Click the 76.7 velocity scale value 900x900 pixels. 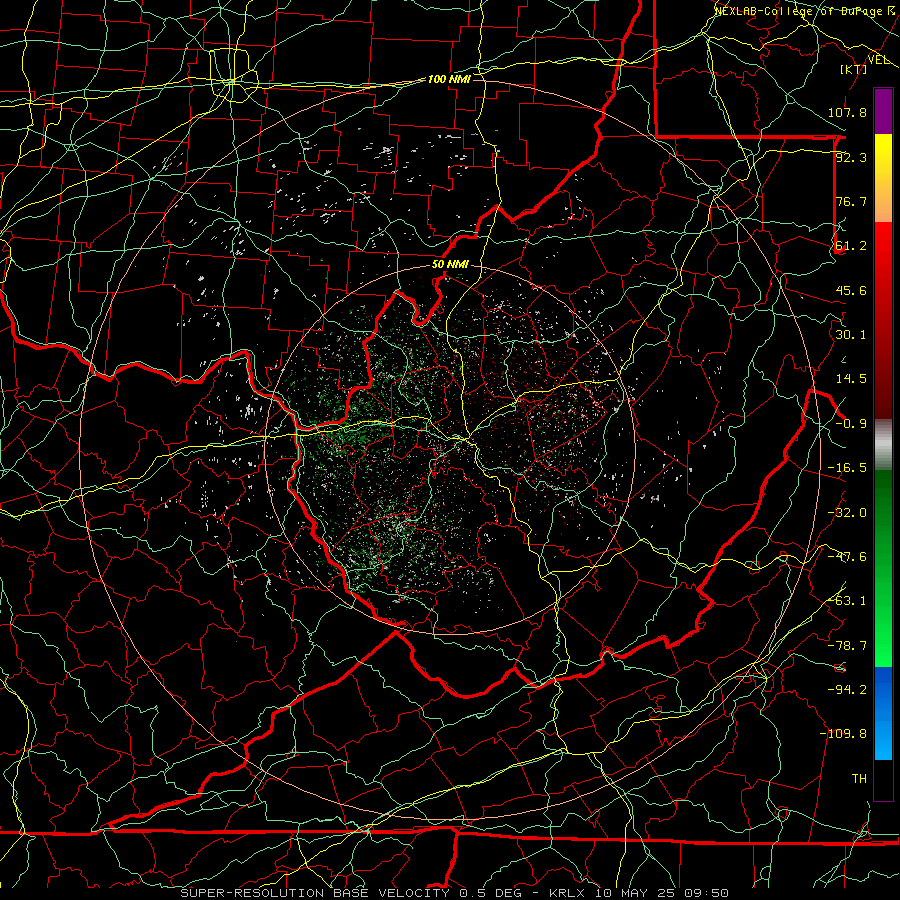coord(851,201)
